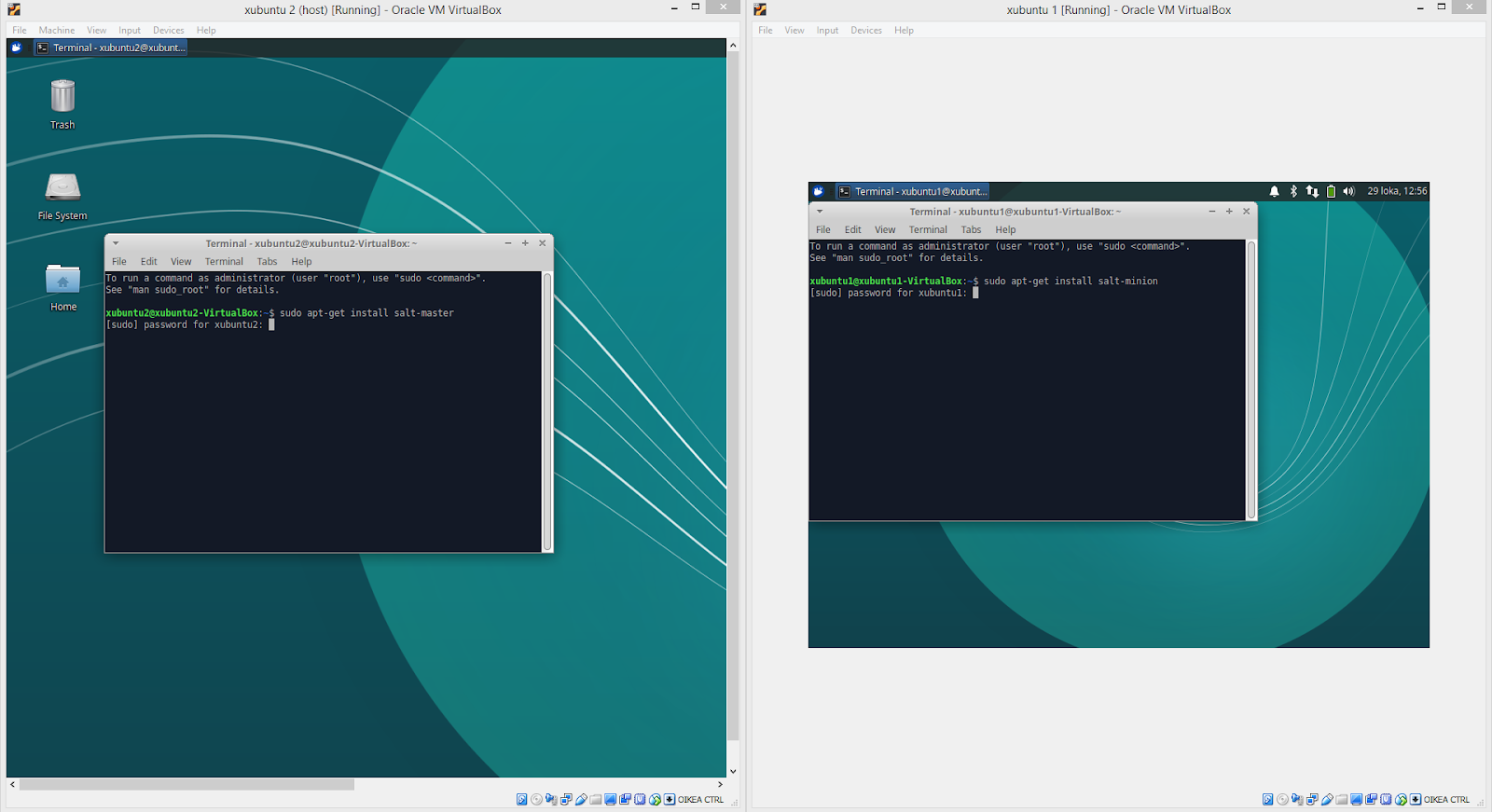The image size is (1492, 812).
Task: Click OIKEA CTRL host key label in xubuntu 1 window
Action: (x=1446, y=800)
